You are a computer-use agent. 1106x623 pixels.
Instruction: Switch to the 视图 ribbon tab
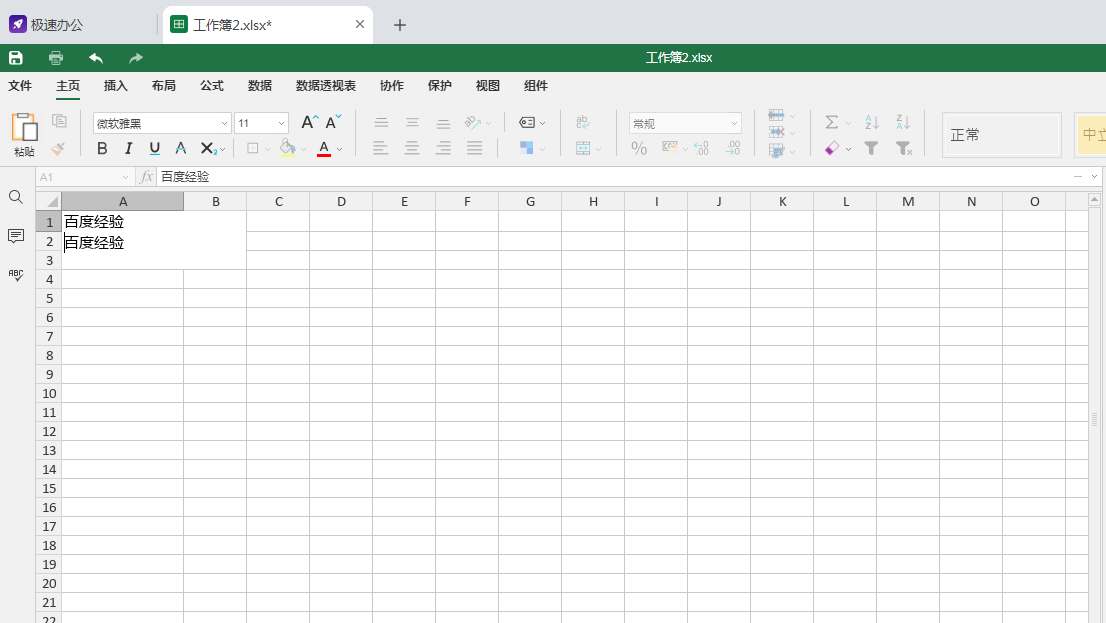click(x=487, y=85)
